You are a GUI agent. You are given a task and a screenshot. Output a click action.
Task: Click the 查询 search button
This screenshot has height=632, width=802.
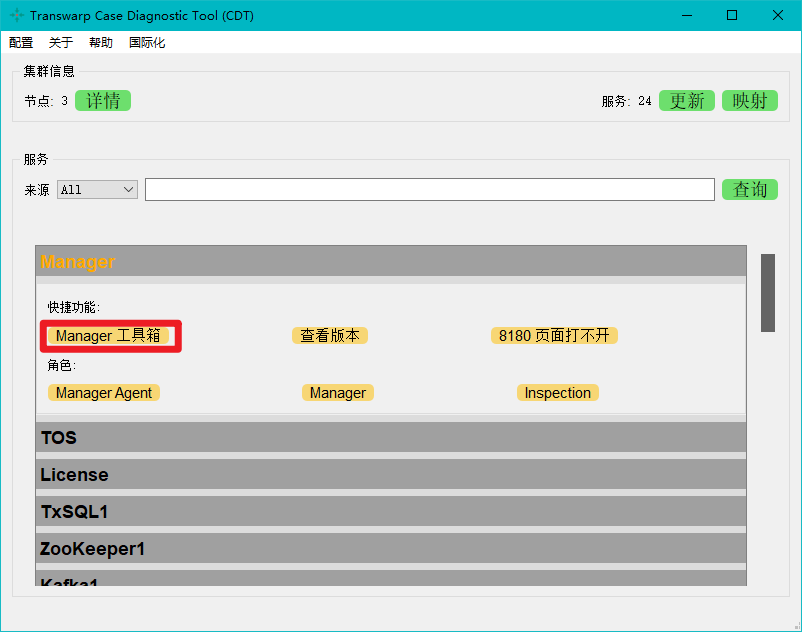point(750,189)
